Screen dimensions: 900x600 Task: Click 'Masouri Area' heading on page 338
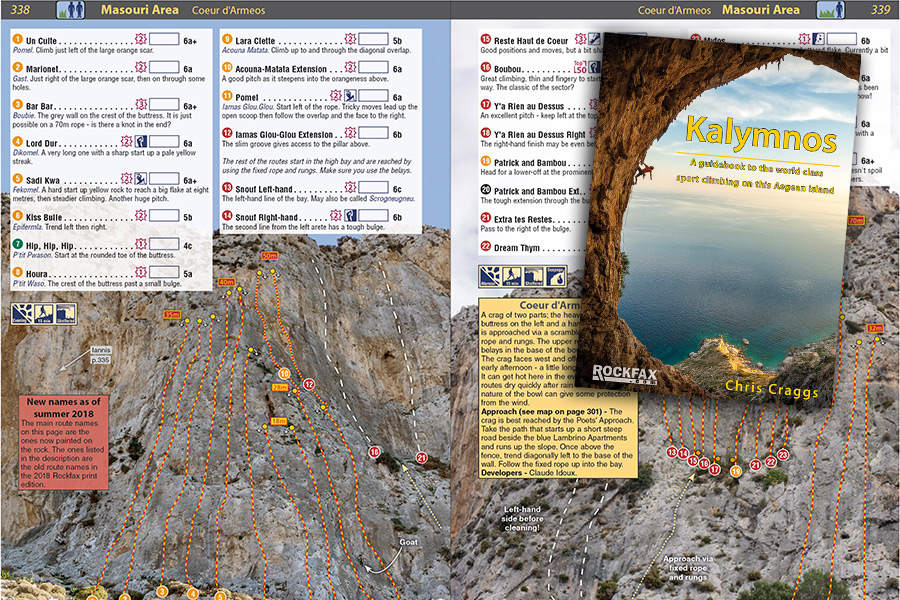click(139, 10)
